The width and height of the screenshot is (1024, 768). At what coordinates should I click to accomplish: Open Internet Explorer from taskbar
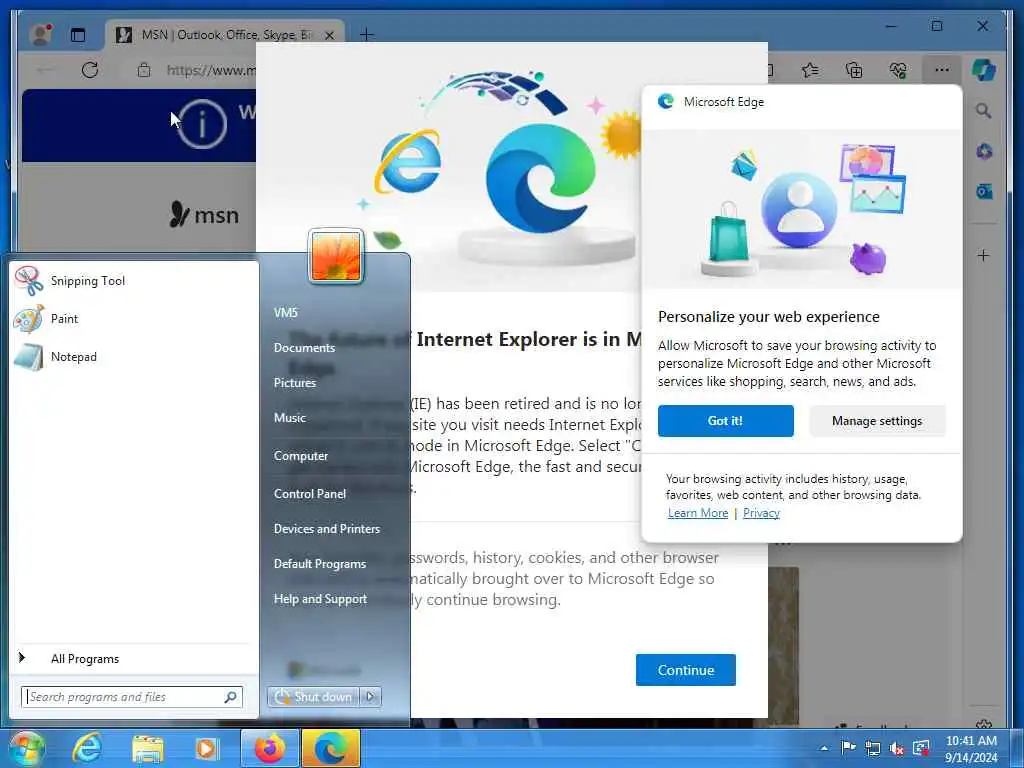pyautogui.click(x=87, y=748)
